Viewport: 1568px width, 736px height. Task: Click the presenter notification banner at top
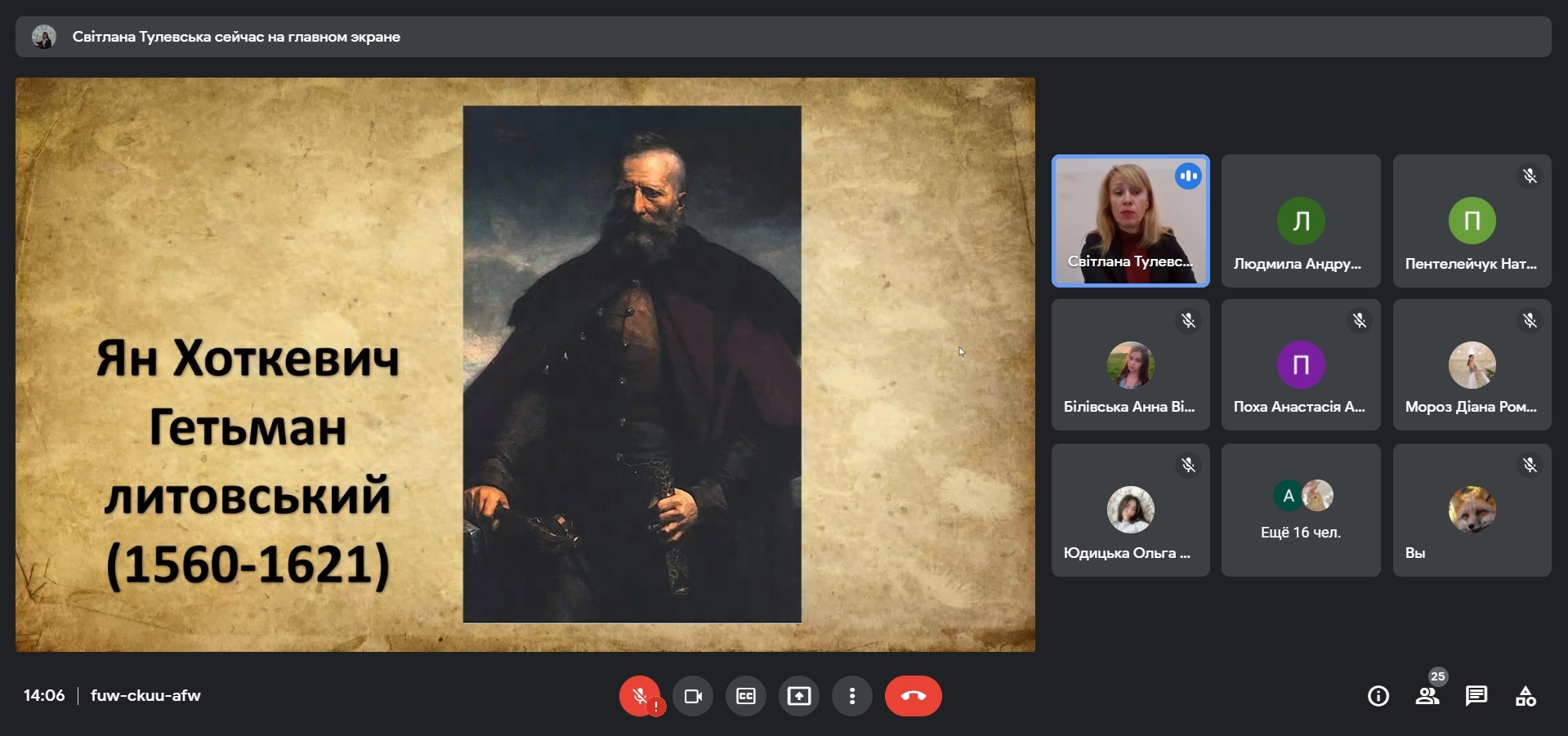[x=783, y=37]
